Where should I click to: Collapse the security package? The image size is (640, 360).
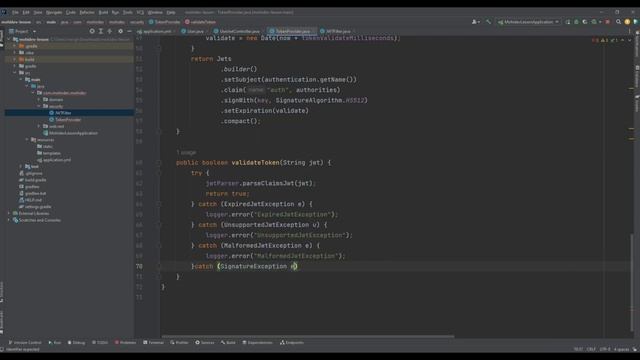(39, 106)
